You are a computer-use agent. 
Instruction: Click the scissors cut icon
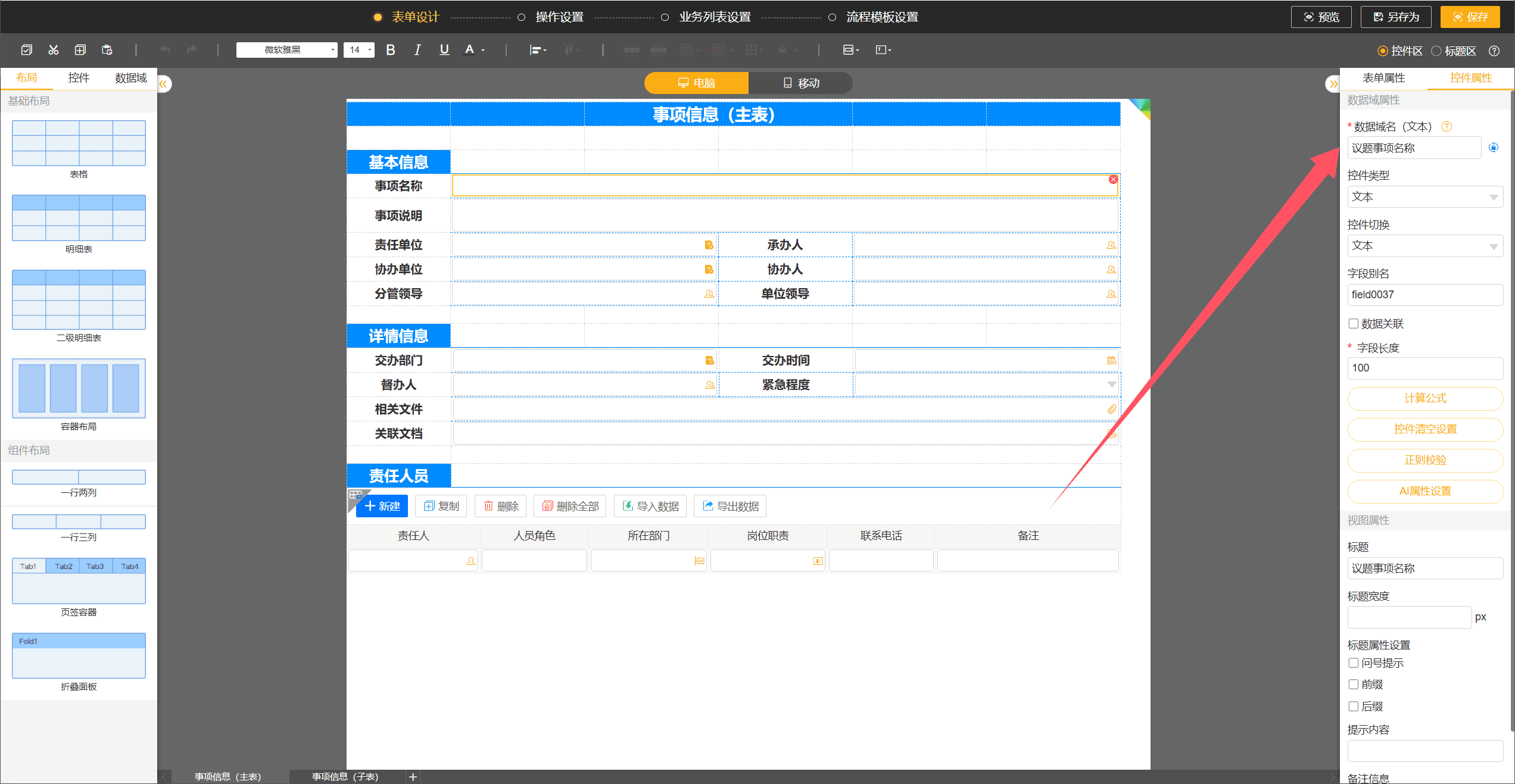pos(54,50)
